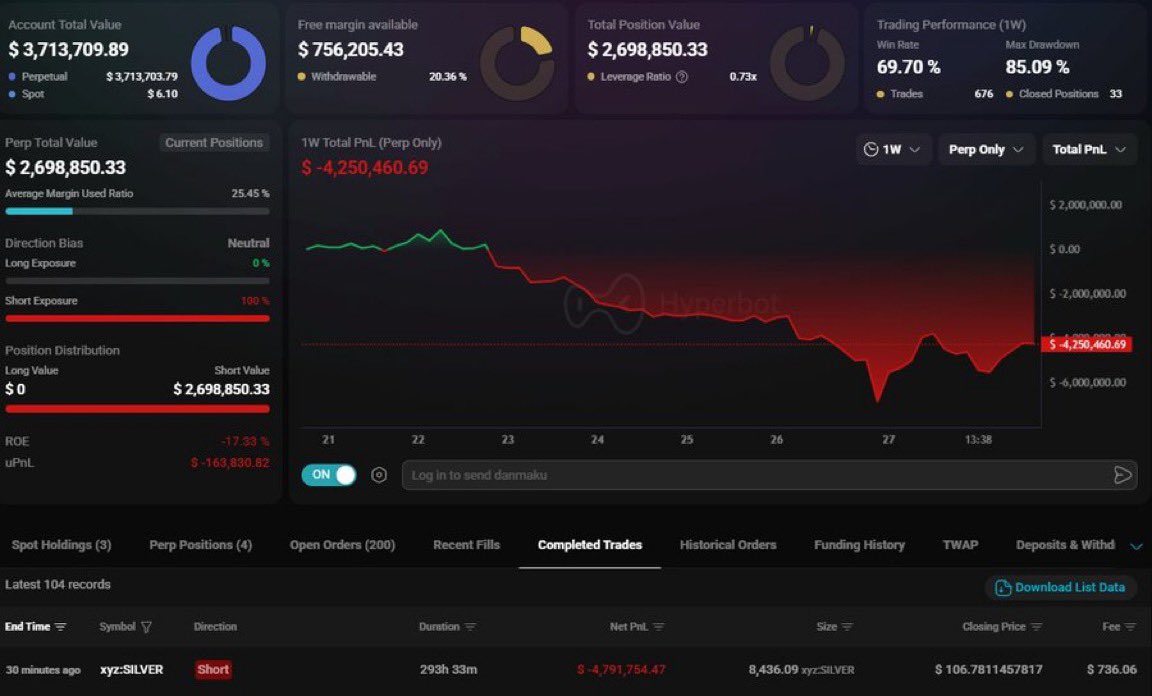Open the Perp Only dropdown
This screenshot has width=1152, height=696.
(x=986, y=149)
